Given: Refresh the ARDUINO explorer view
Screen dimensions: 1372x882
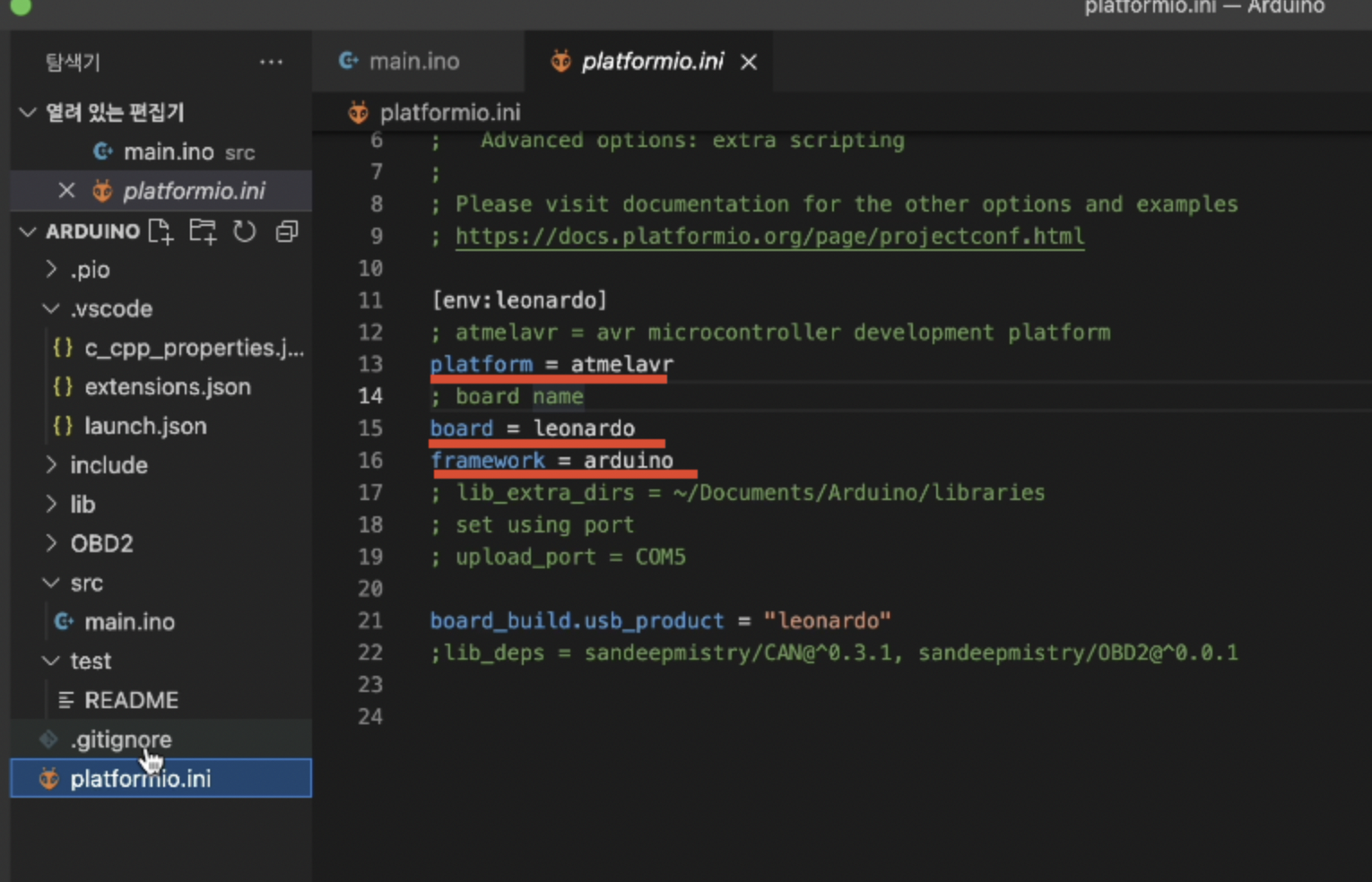Looking at the screenshot, I should click(x=244, y=231).
